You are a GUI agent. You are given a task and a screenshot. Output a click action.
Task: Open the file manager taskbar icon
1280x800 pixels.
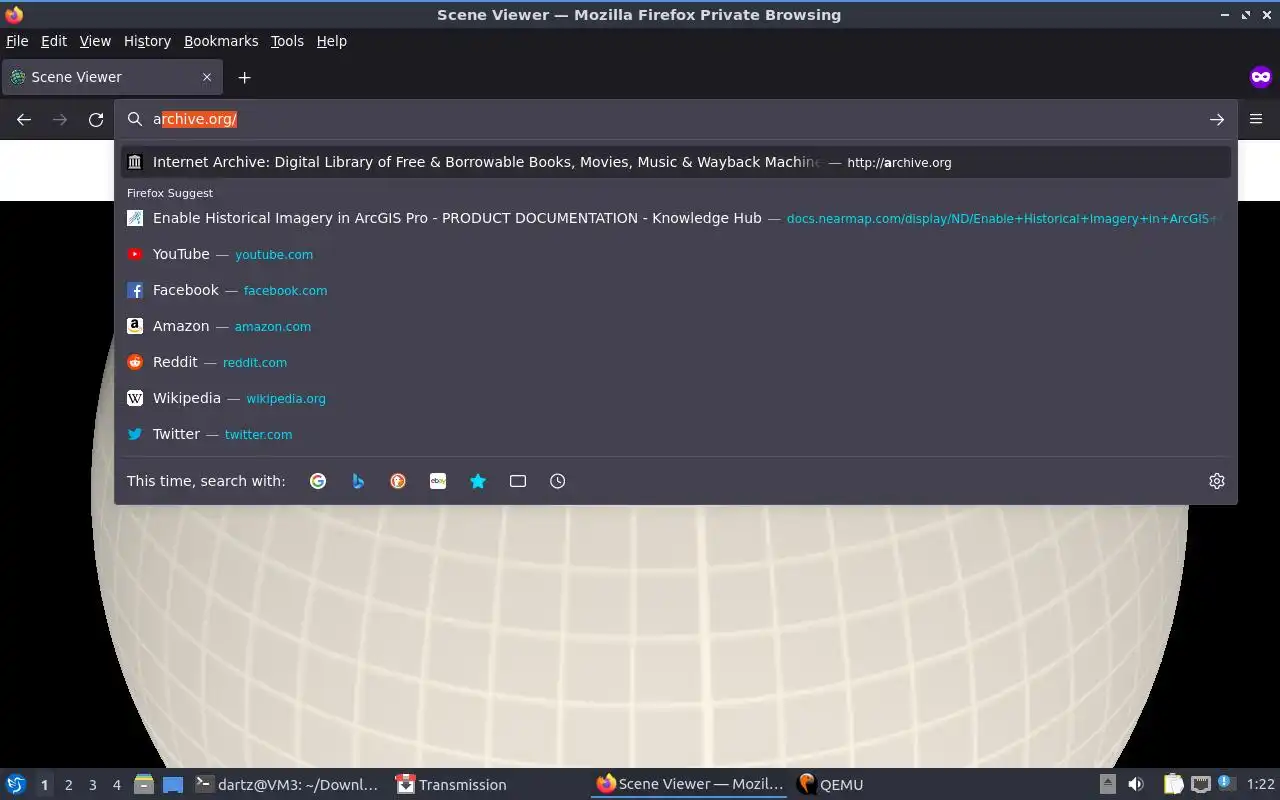[x=144, y=785]
